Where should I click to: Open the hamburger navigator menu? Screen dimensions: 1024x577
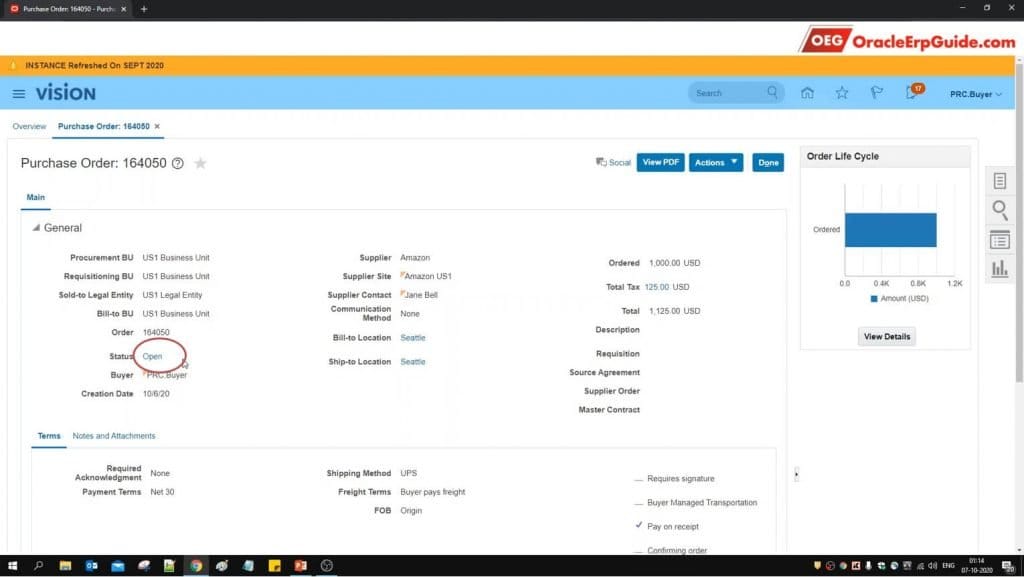19,93
